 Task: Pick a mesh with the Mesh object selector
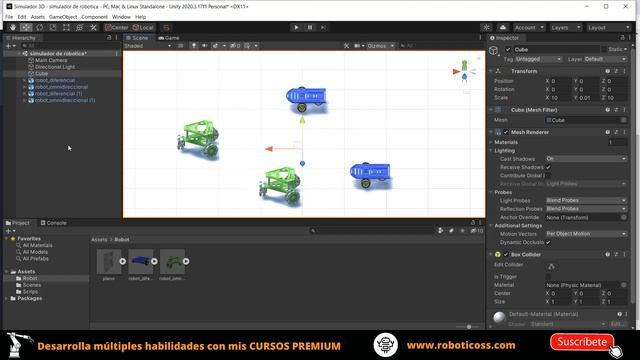tap(624, 120)
